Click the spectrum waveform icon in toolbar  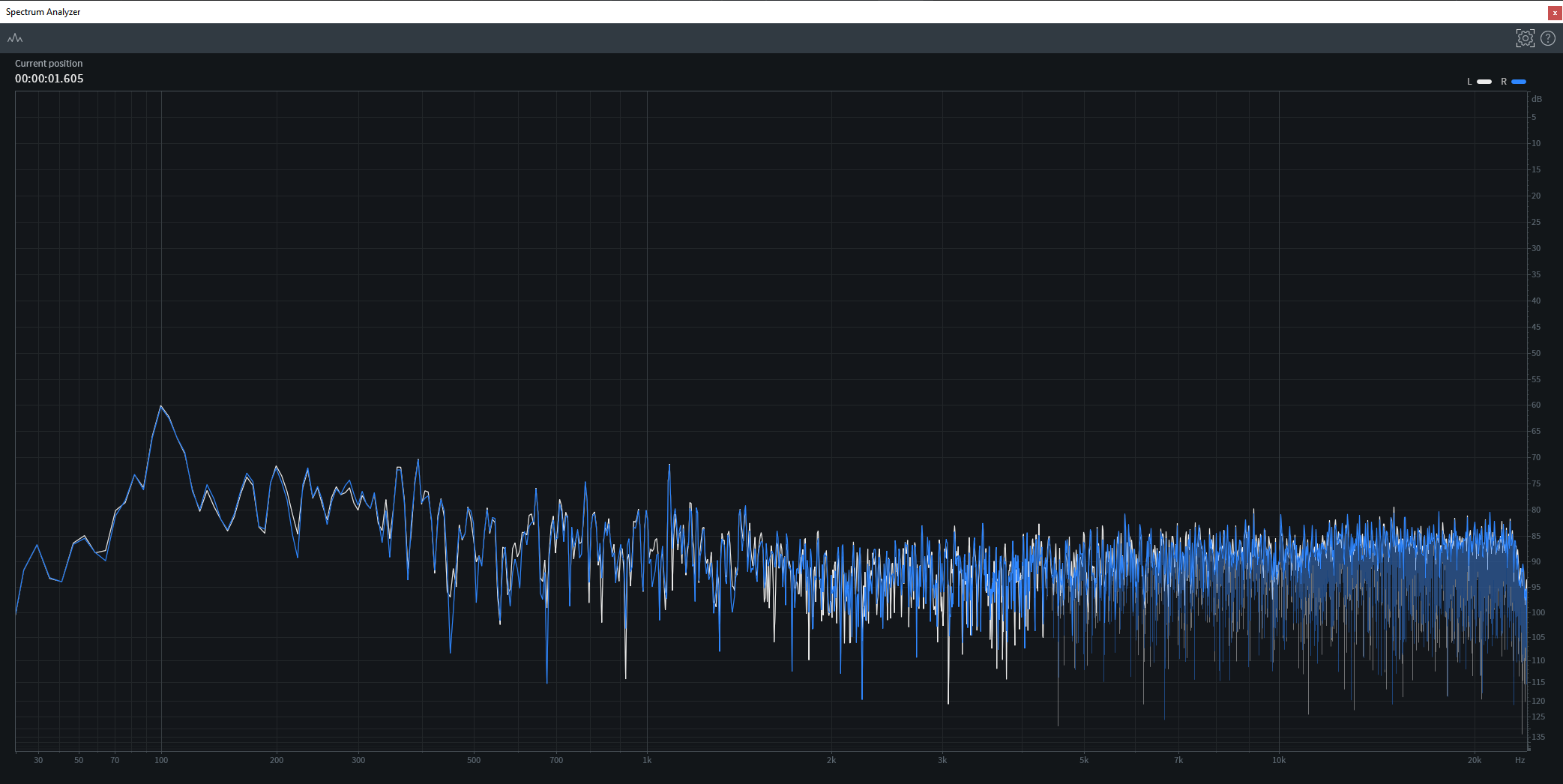click(x=15, y=38)
